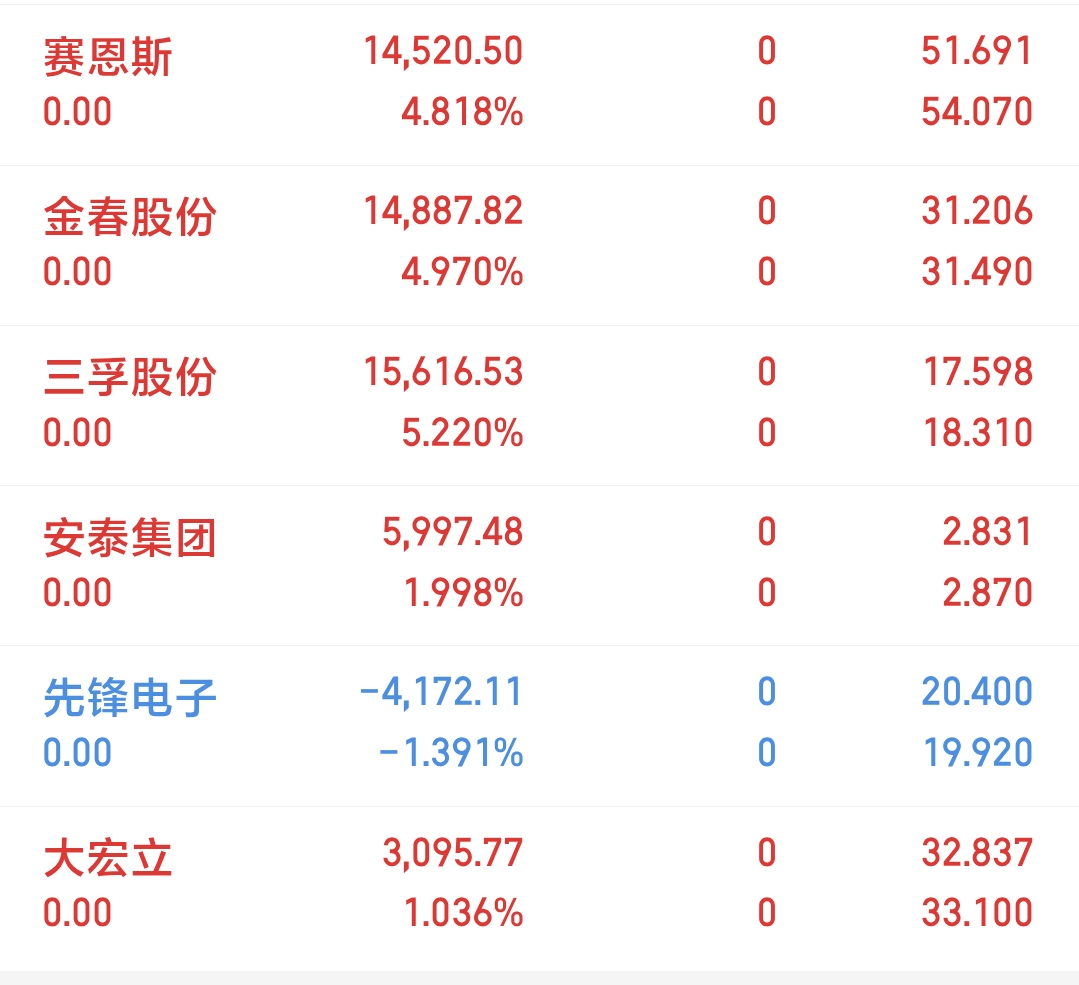Tap the 33.100 current price
Image resolution: width=1079 pixels, height=985 pixels.
point(977,913)
